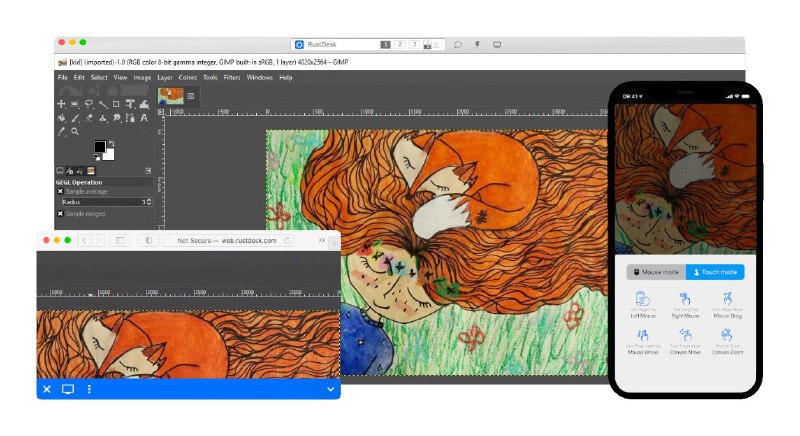Pick the Bucket Fill tool
This screenshot has width=800, height=436.
coord(62,118)
